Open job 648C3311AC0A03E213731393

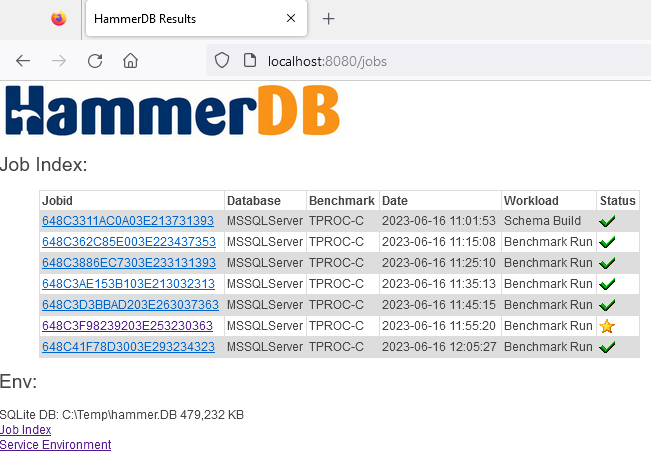tap(128, 221)
